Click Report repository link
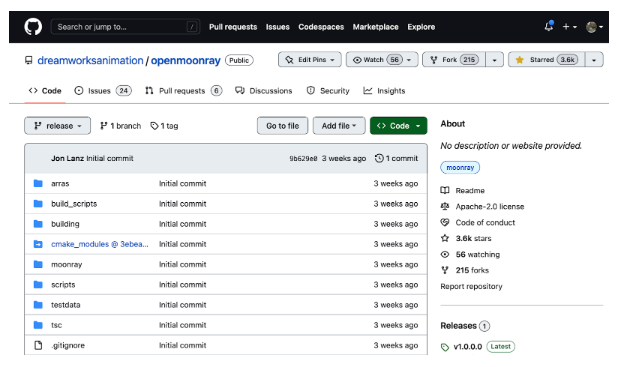 point(471,286)
